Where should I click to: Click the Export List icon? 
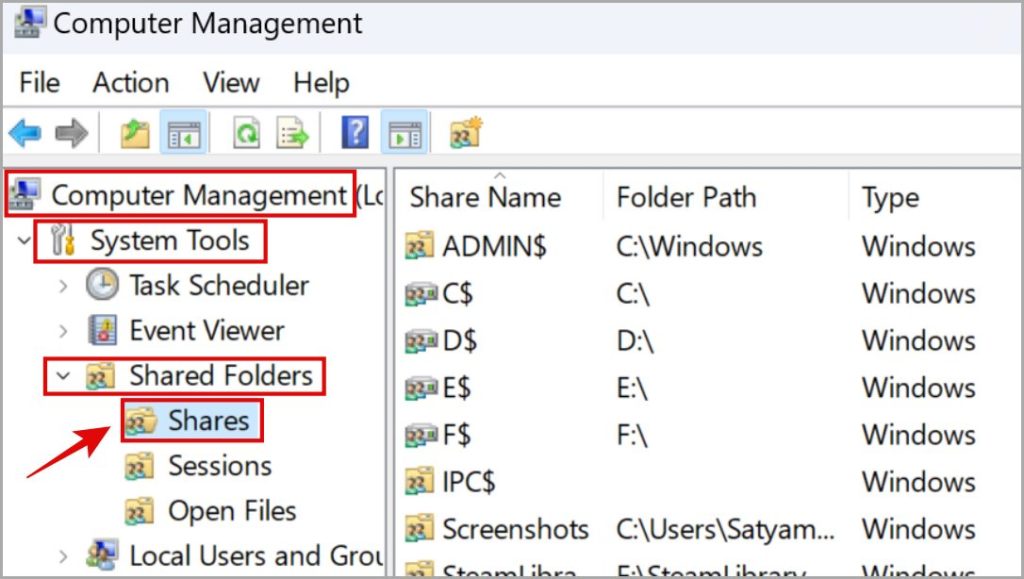click(x=293, y=131)
